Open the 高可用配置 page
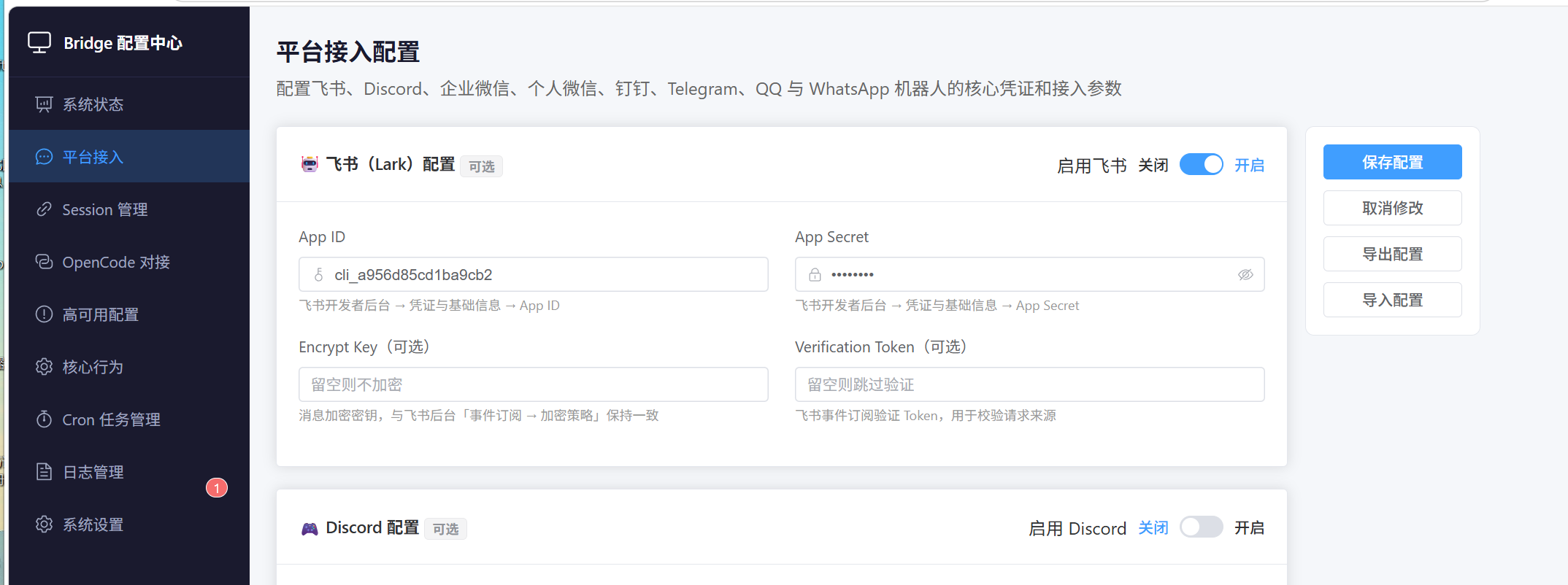This screenshot has height=585, width=1568. [129, 314]
